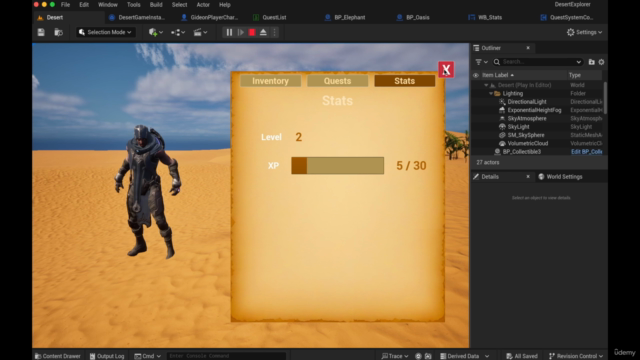Open the File menu

pos(65,4)
